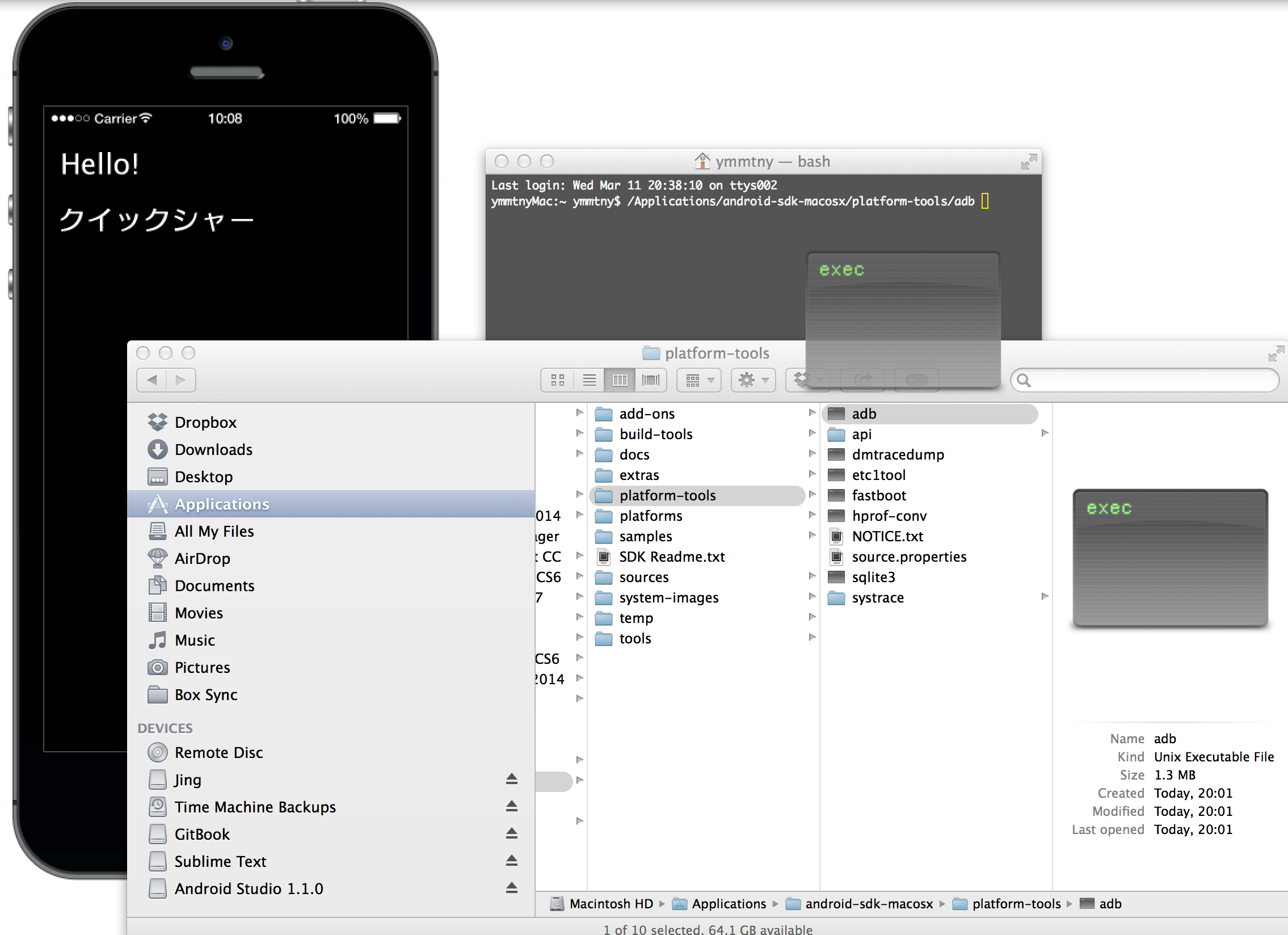This screenshot has width=1288, height=935.
Task: Click the Hello! label in simulator
Action: (x=100, y=164)
